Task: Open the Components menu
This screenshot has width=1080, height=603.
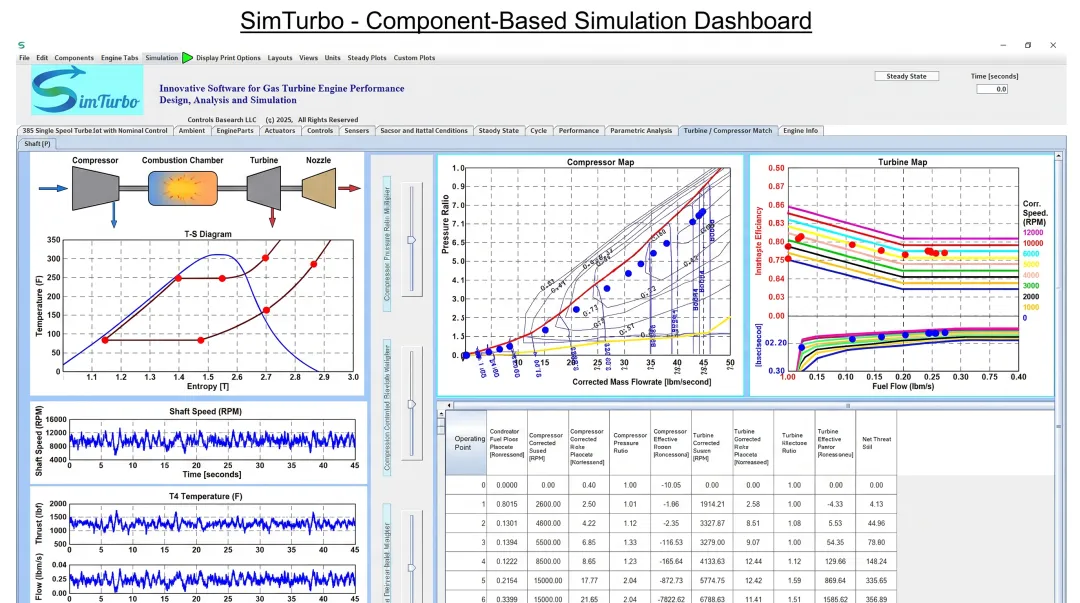Action: 74,58
